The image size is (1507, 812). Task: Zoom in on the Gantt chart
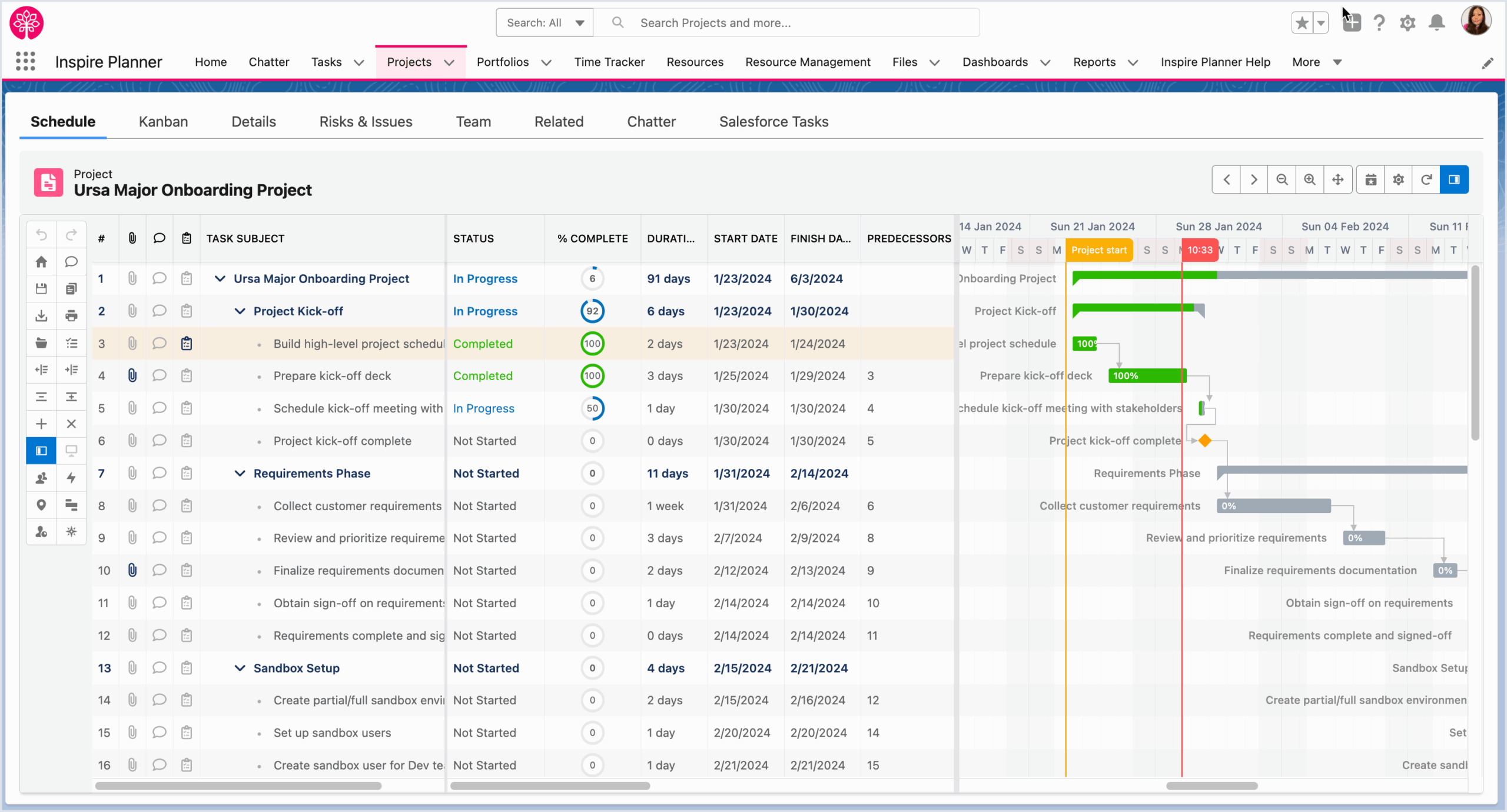(1309, 179)
